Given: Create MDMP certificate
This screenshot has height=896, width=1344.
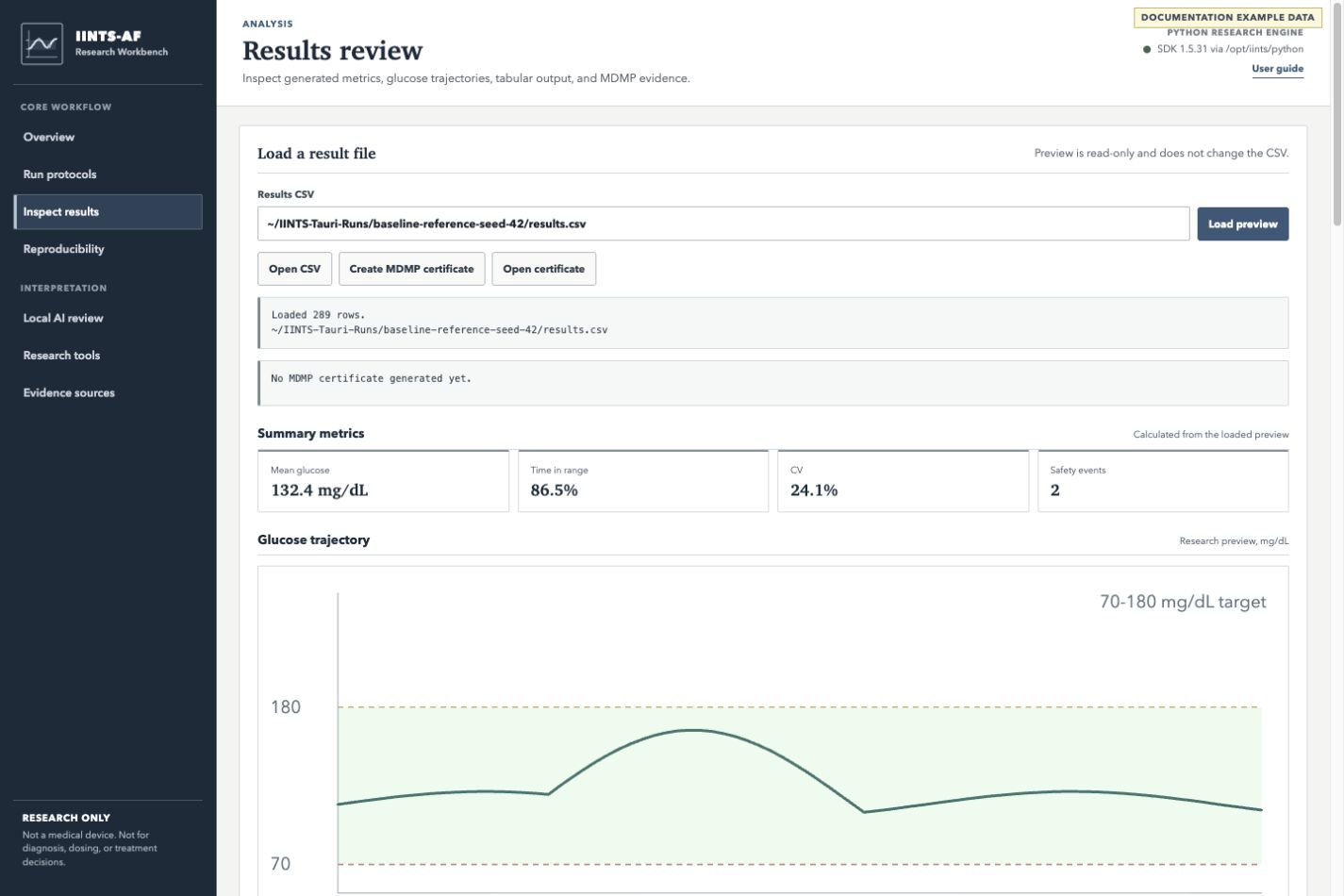Looking at the screenshot, I should pyautogui.click(x=411, y=269).
